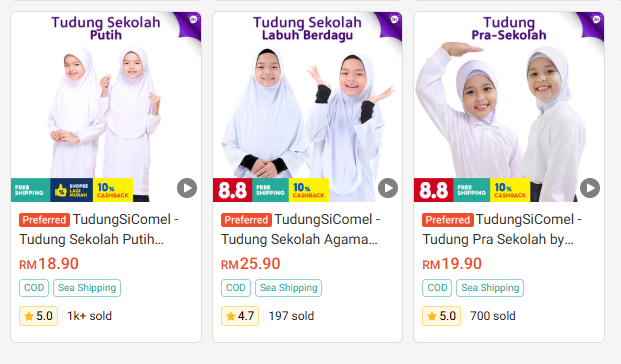Viewport: 621px width, 364px height.
Task: Click the RM19.90 price
Action: [x=452, y=264]
